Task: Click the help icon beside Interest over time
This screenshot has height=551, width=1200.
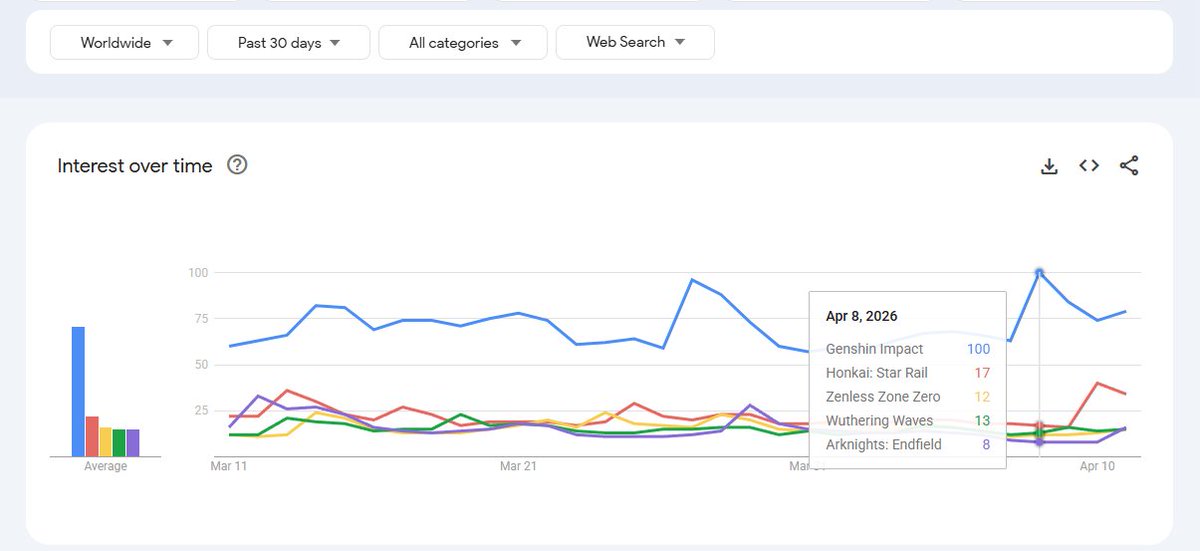Action: (x=237, y=165)
